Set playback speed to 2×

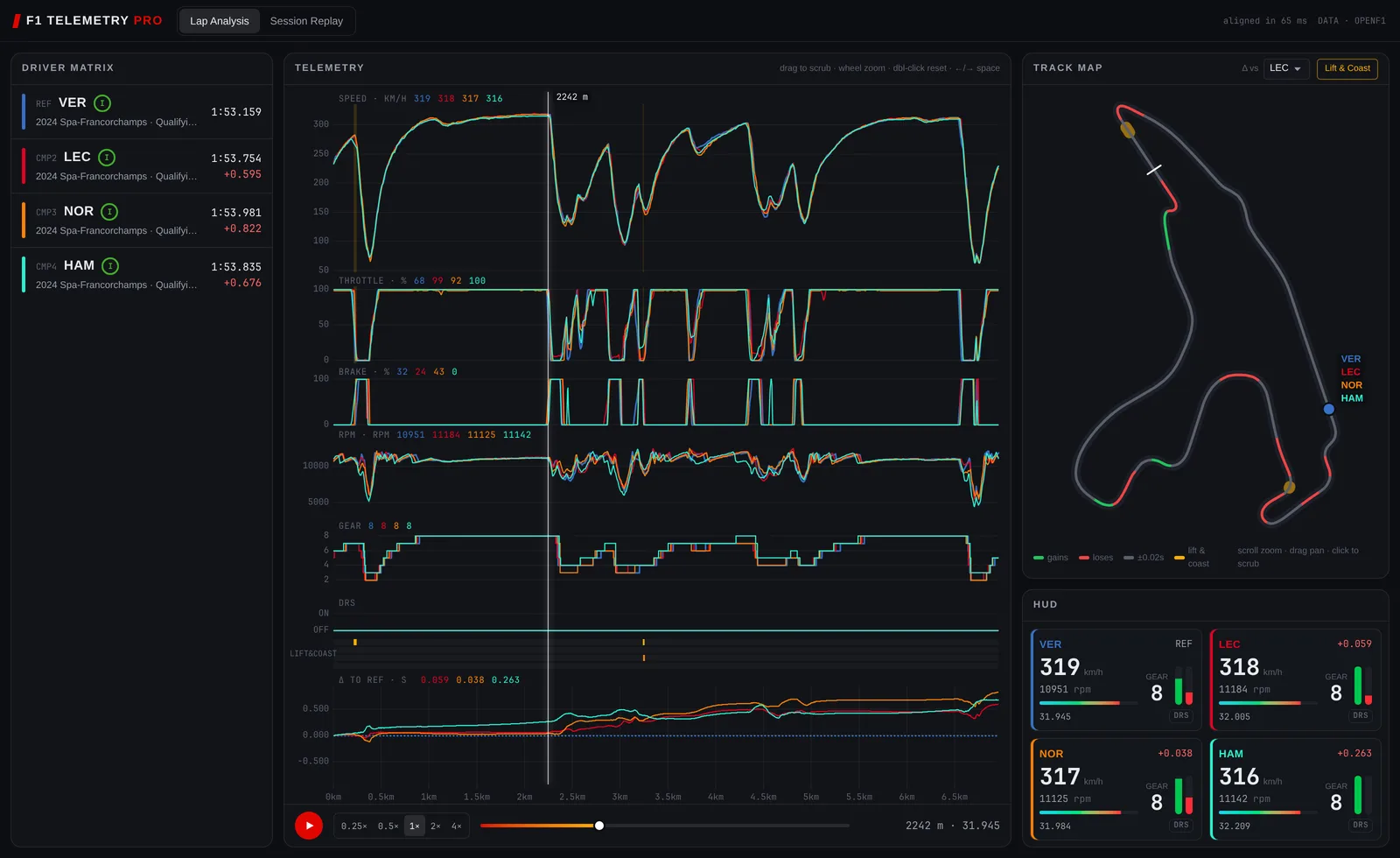[436, 826]
